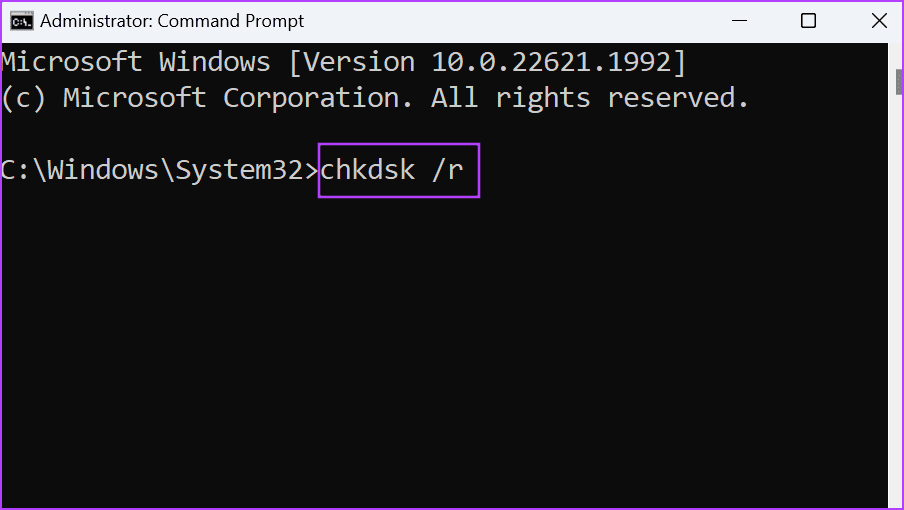Click the "Microsoft Windows" text on first line

pos(136,62)
